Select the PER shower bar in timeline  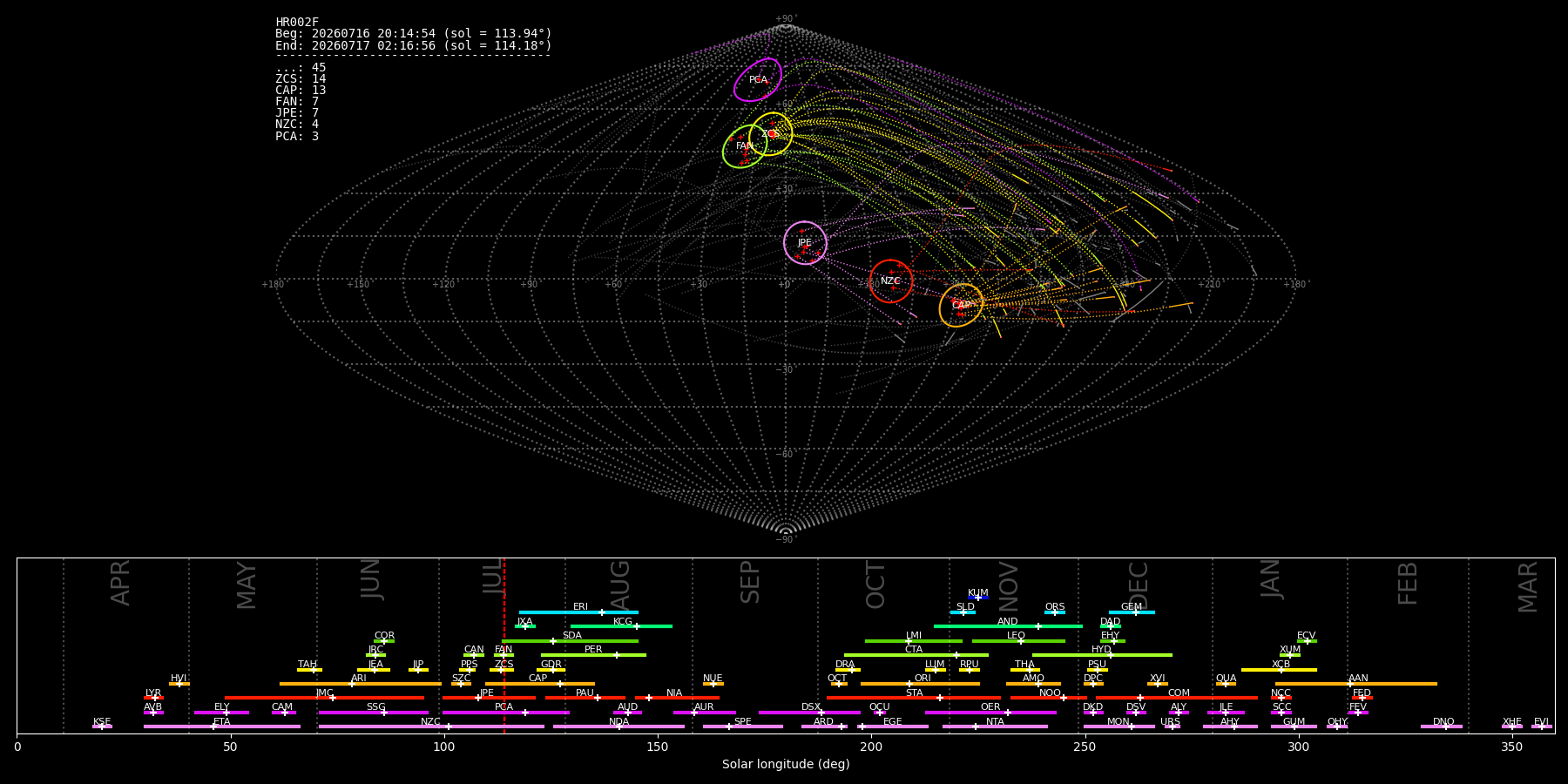click(x=593, y=655)
